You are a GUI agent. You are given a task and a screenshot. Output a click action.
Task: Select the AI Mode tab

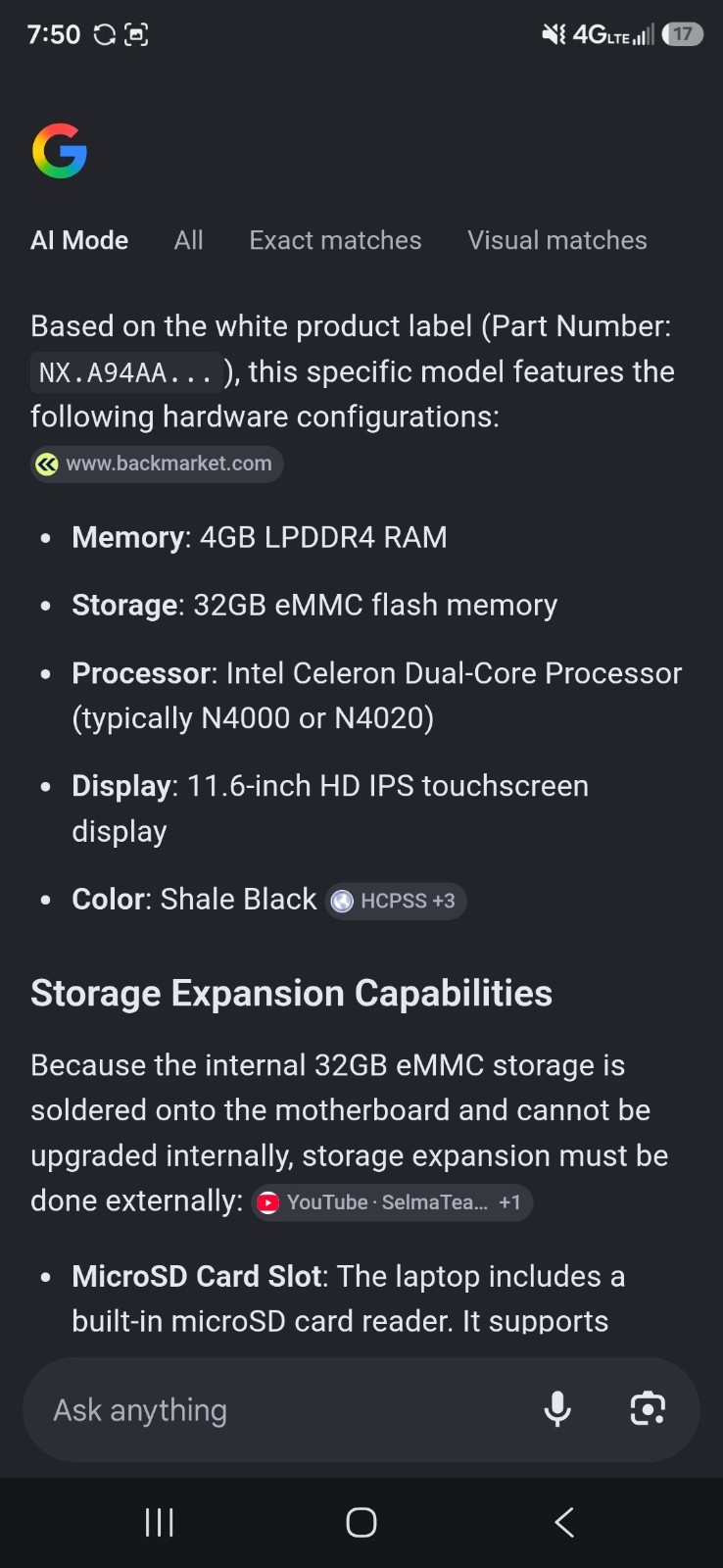click(79, 240)
